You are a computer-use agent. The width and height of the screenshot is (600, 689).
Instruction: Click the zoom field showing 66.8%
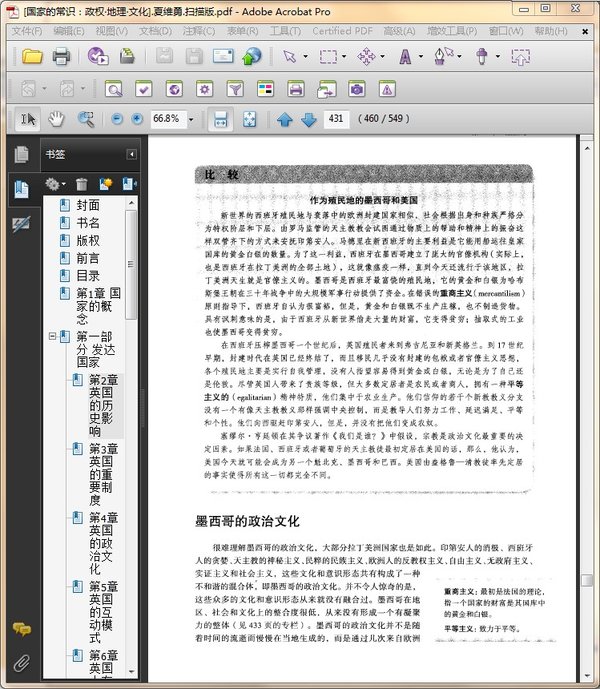point(168,119)
